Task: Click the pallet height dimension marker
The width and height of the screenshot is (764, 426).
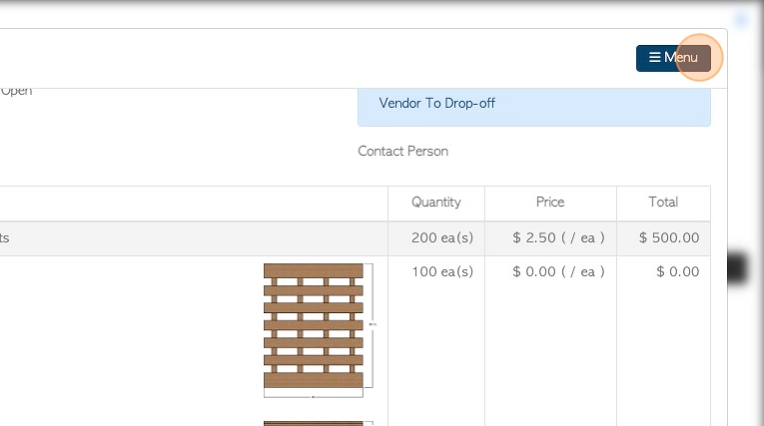Action: [x=372, y=325]
